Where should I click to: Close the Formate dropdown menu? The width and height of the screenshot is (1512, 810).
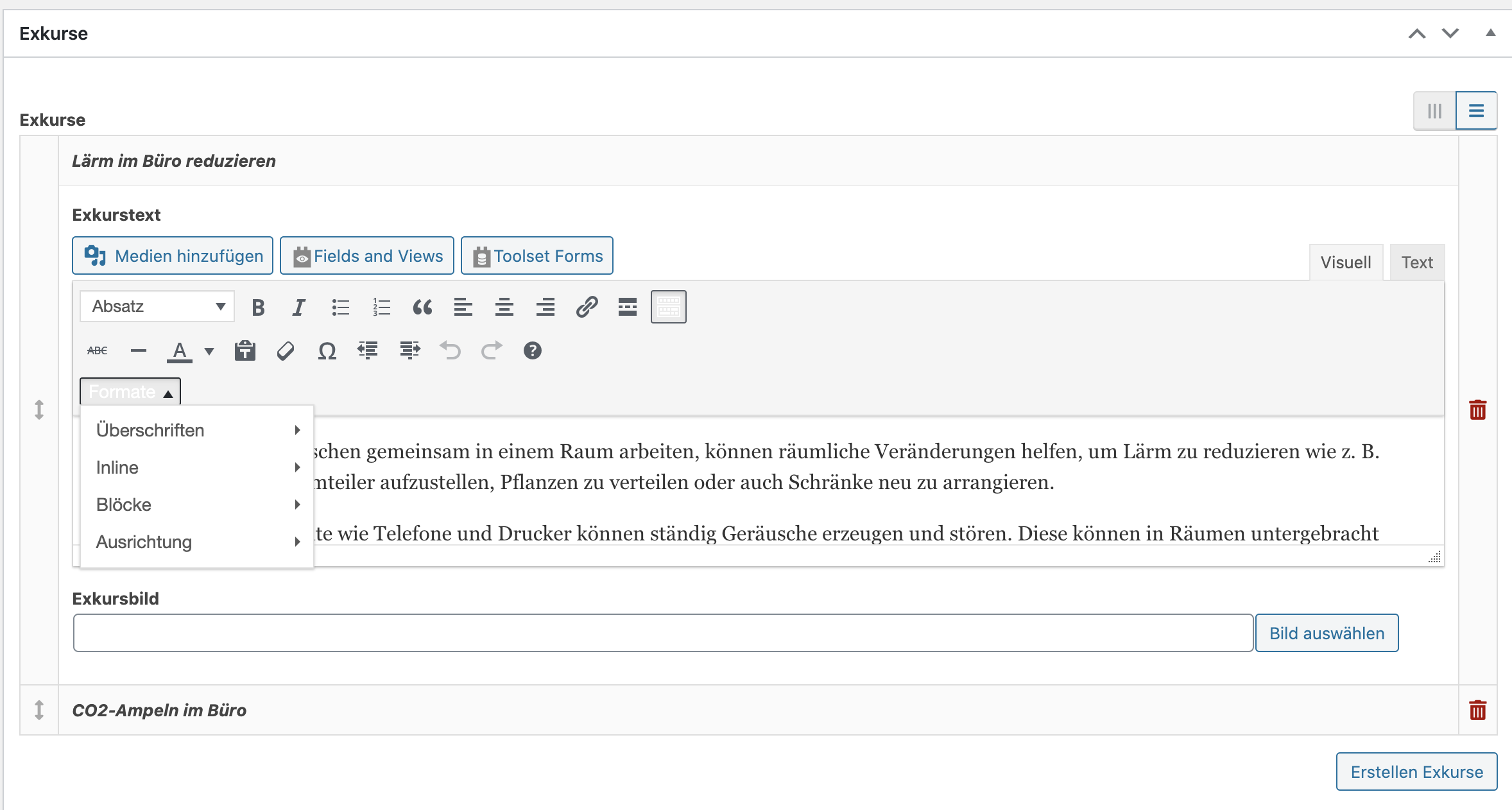tap(130, 392)
